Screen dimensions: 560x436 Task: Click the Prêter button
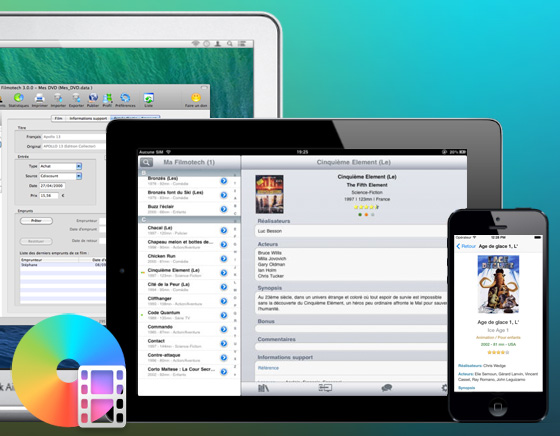pyautogui.click(x=36, y=221)
